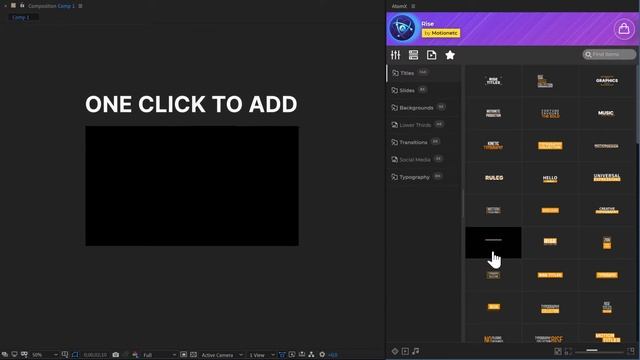Screen dimensions: 640x360
Task: Click the large thumbnails icon right of slider
Action: click(631, 351)
